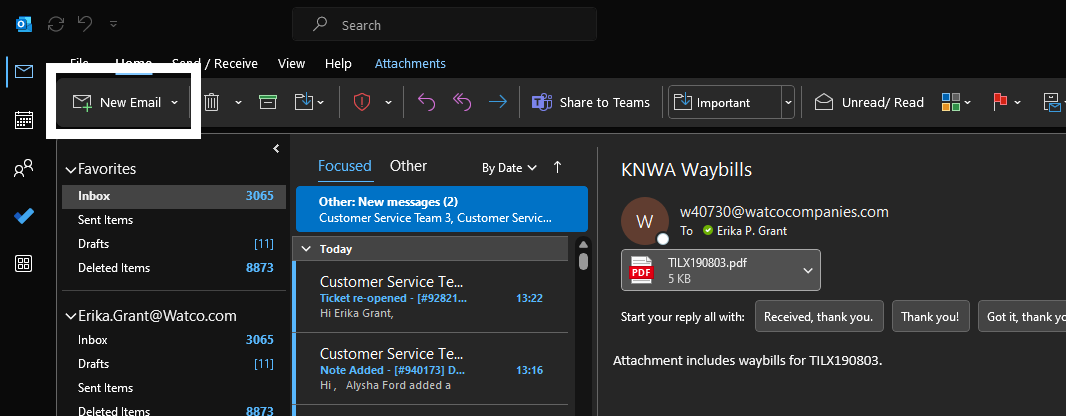
Task: Open the Help ribbon tab
Action: point(338,63)
